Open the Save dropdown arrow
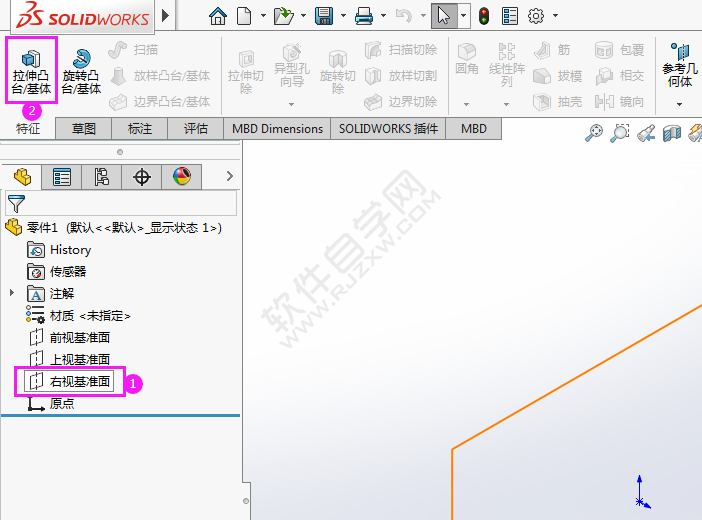The width and height of the screenshot is (702, 520). 343,16
